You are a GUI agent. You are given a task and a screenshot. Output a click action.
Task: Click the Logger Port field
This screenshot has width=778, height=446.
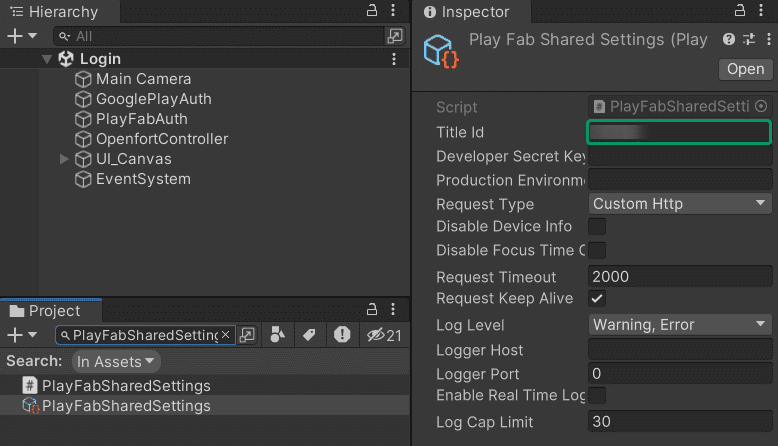pyautogui.click(x=680, y=374)
